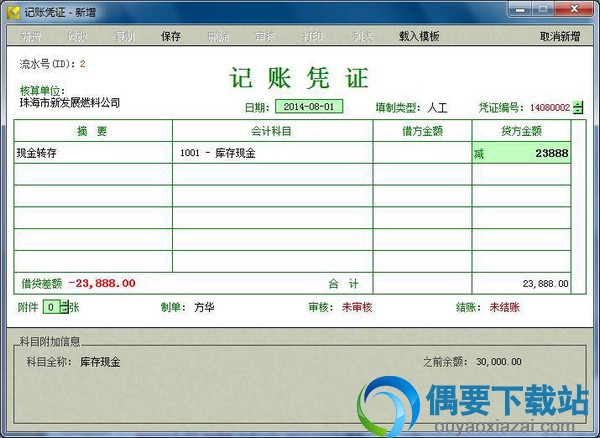Click the 保存 toolbar button

click(171, 36)
